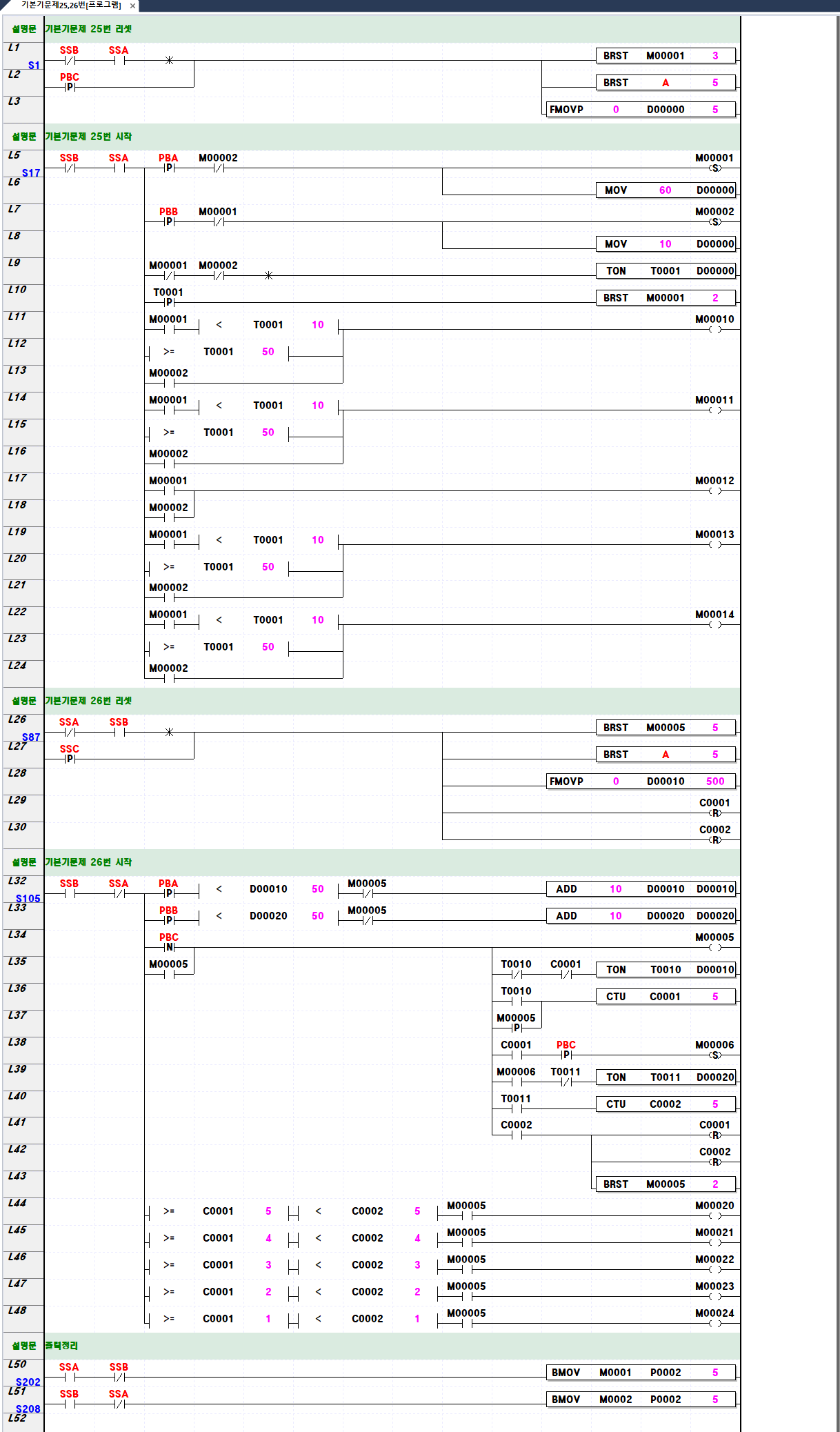
Task: Select the M00012 output coil
Action: pyautogui.click(x=714, y=490)
